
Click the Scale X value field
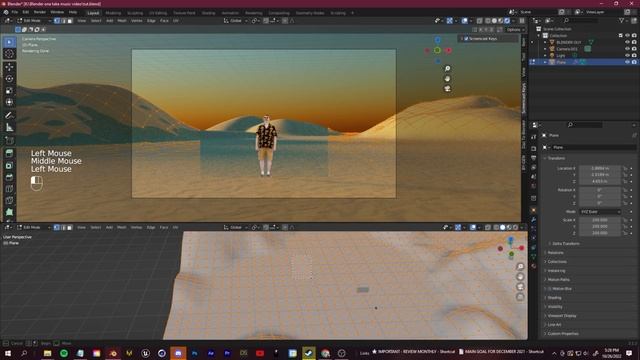coord(600,220)
